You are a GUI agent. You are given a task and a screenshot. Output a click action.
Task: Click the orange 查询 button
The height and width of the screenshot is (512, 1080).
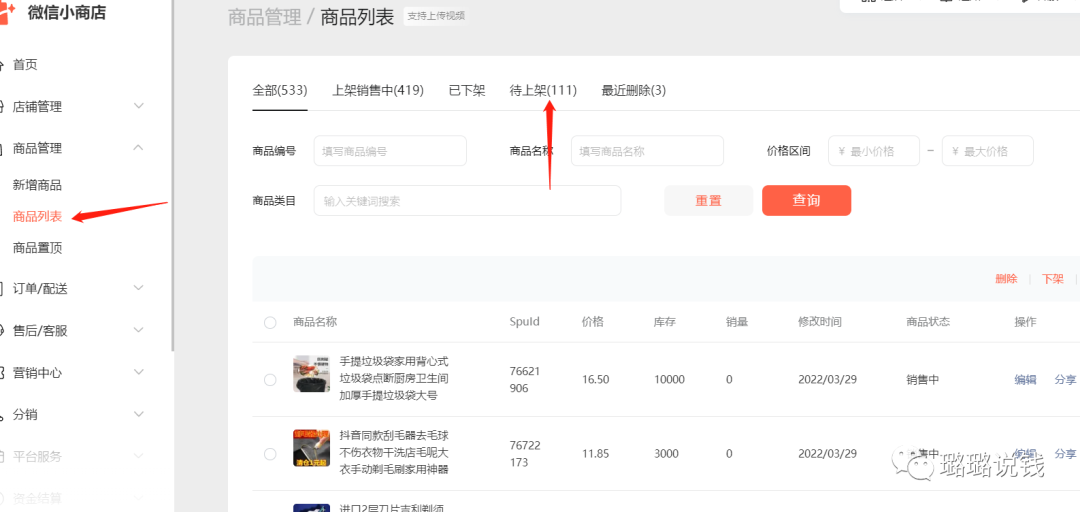click(x=807, y=201)
